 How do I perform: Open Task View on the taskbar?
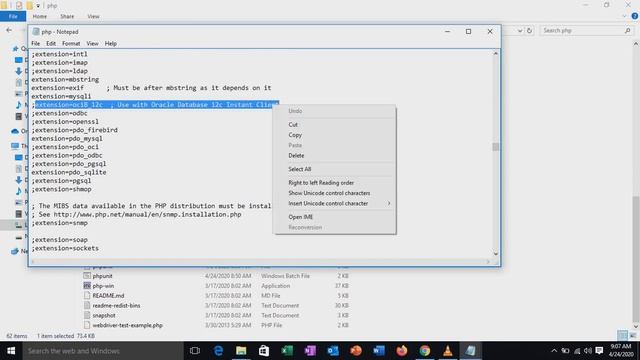click(x=195, y=351)
